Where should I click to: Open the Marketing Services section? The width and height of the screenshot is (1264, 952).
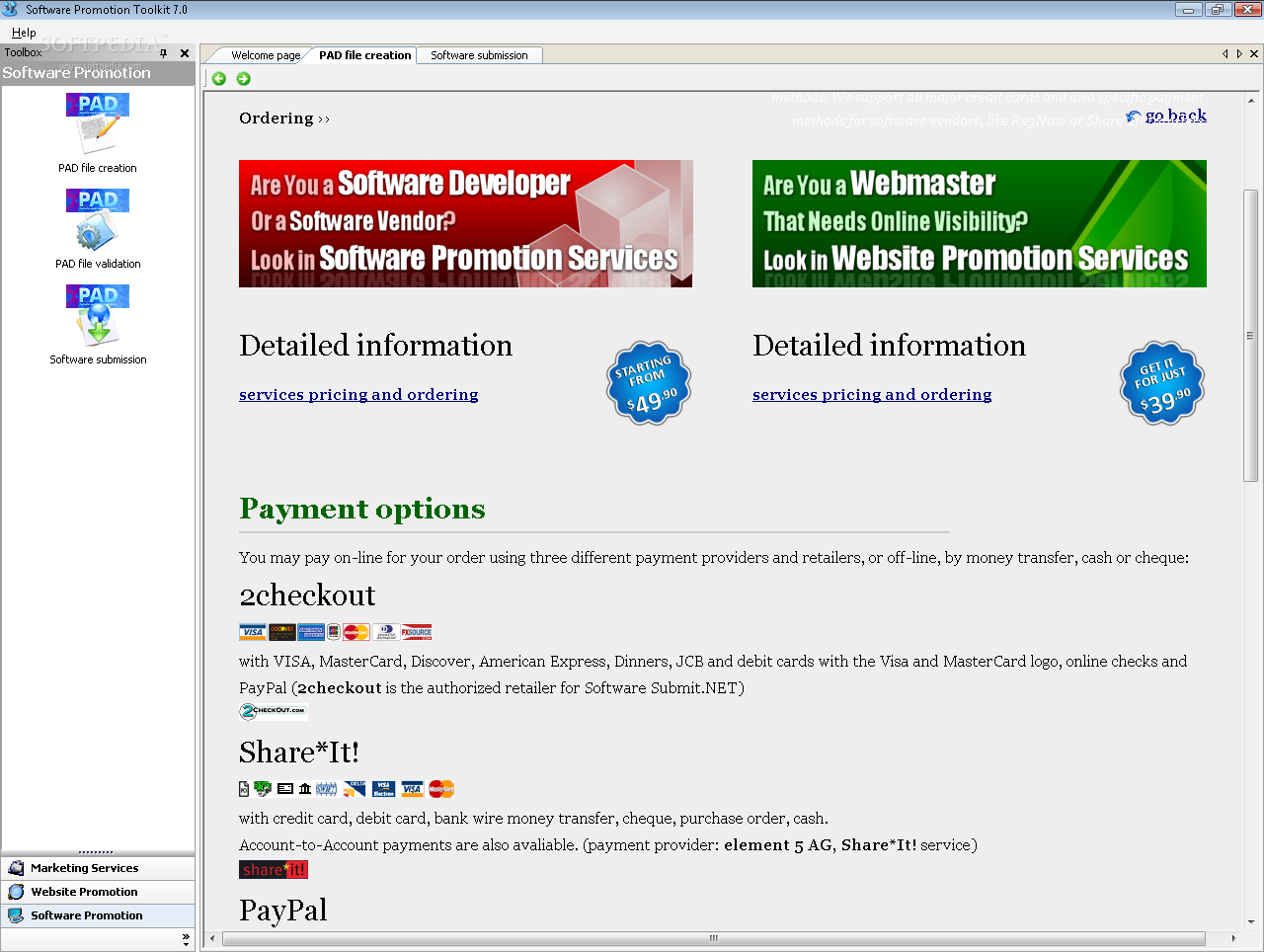(98, 868)
